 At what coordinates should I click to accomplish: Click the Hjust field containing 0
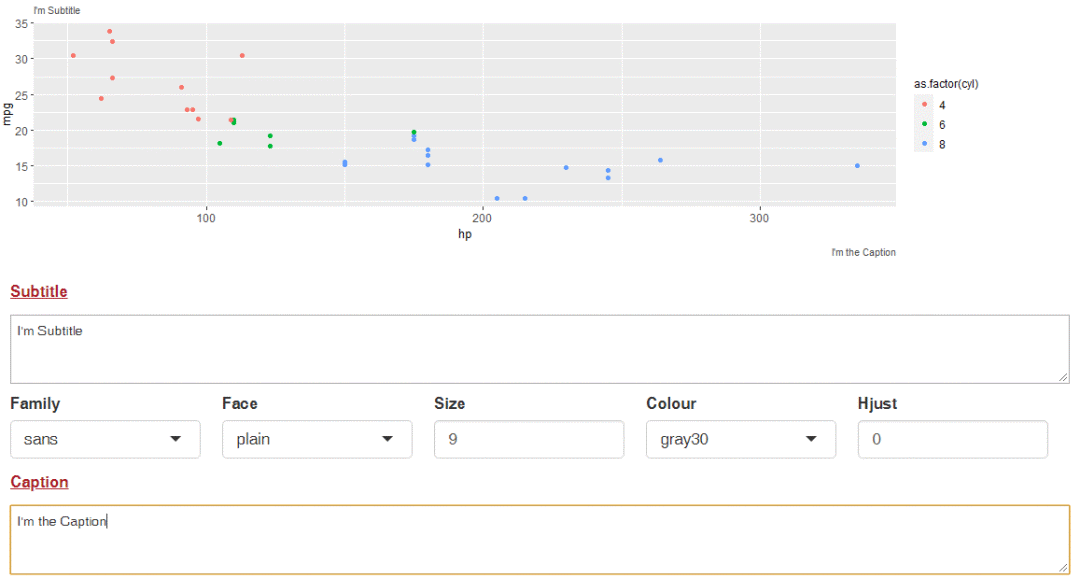point(953,440)
